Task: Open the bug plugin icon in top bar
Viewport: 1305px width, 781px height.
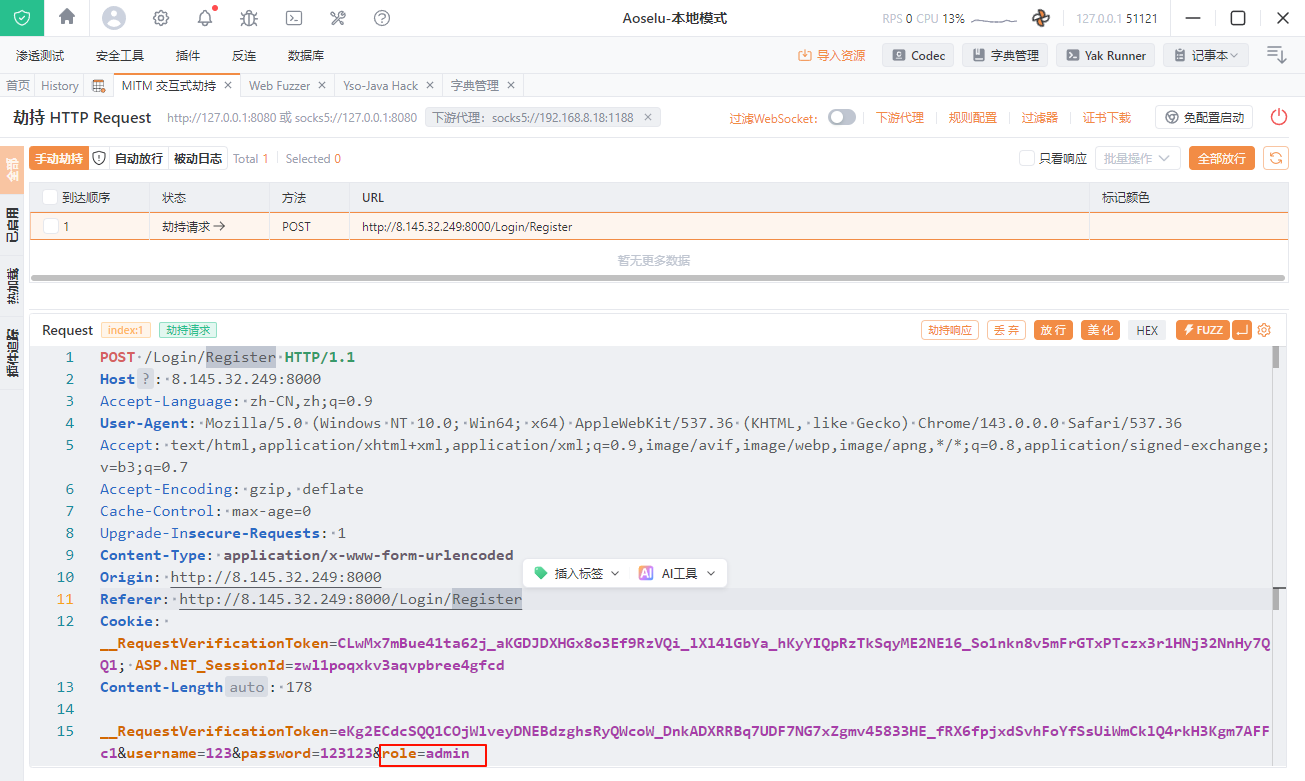Action: 249,18
